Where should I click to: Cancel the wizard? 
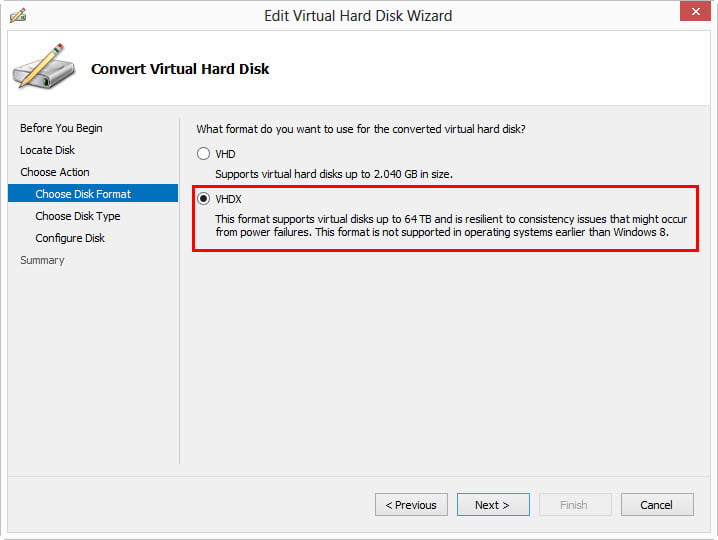click(x=657, y=505)
